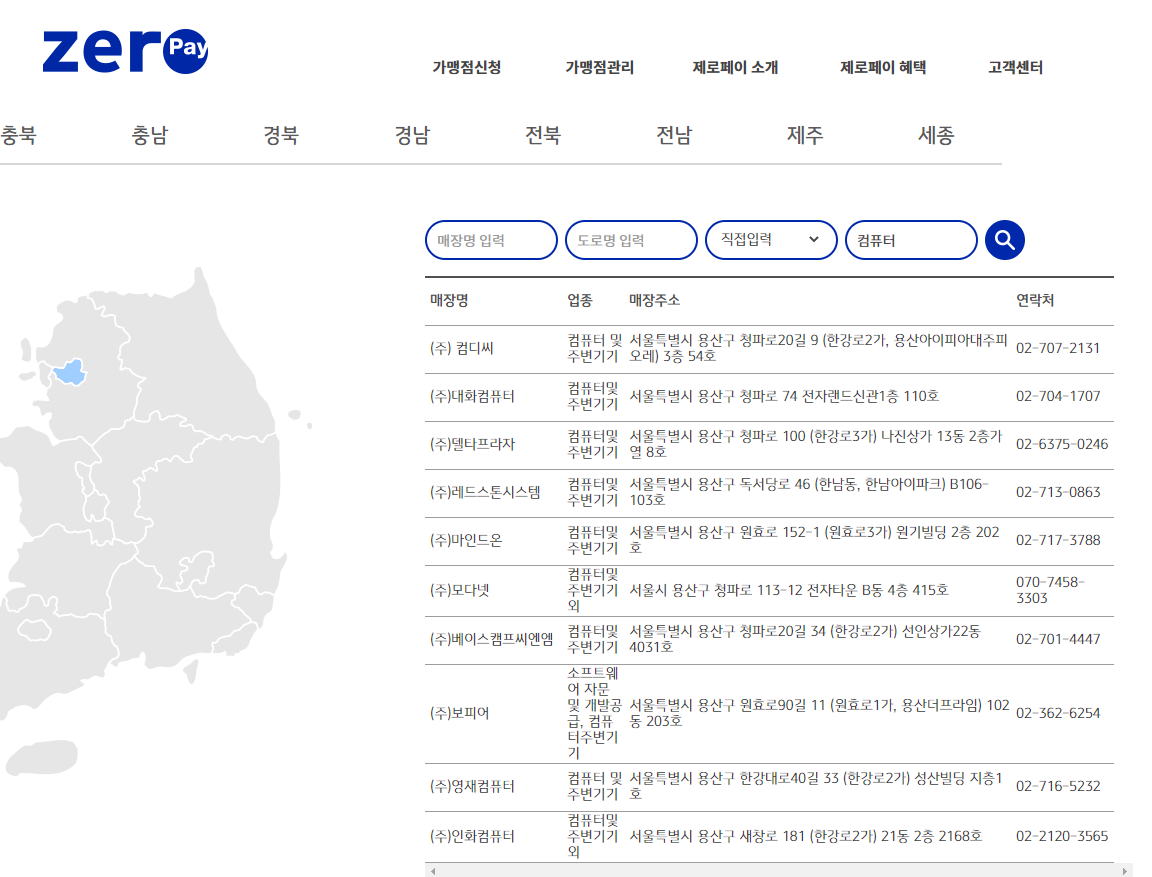The image size is (1152, 877).
Task: Click phone number 02-704-1707
Action: point(1058,397)
